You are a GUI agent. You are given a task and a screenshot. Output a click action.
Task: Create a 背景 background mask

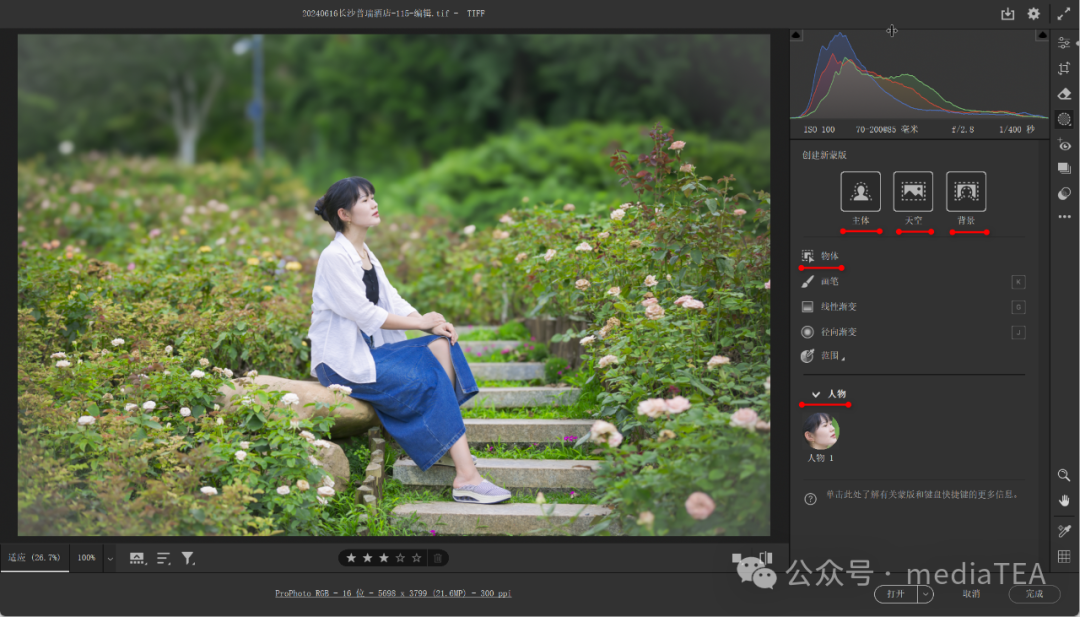click(x=966, y=191)
